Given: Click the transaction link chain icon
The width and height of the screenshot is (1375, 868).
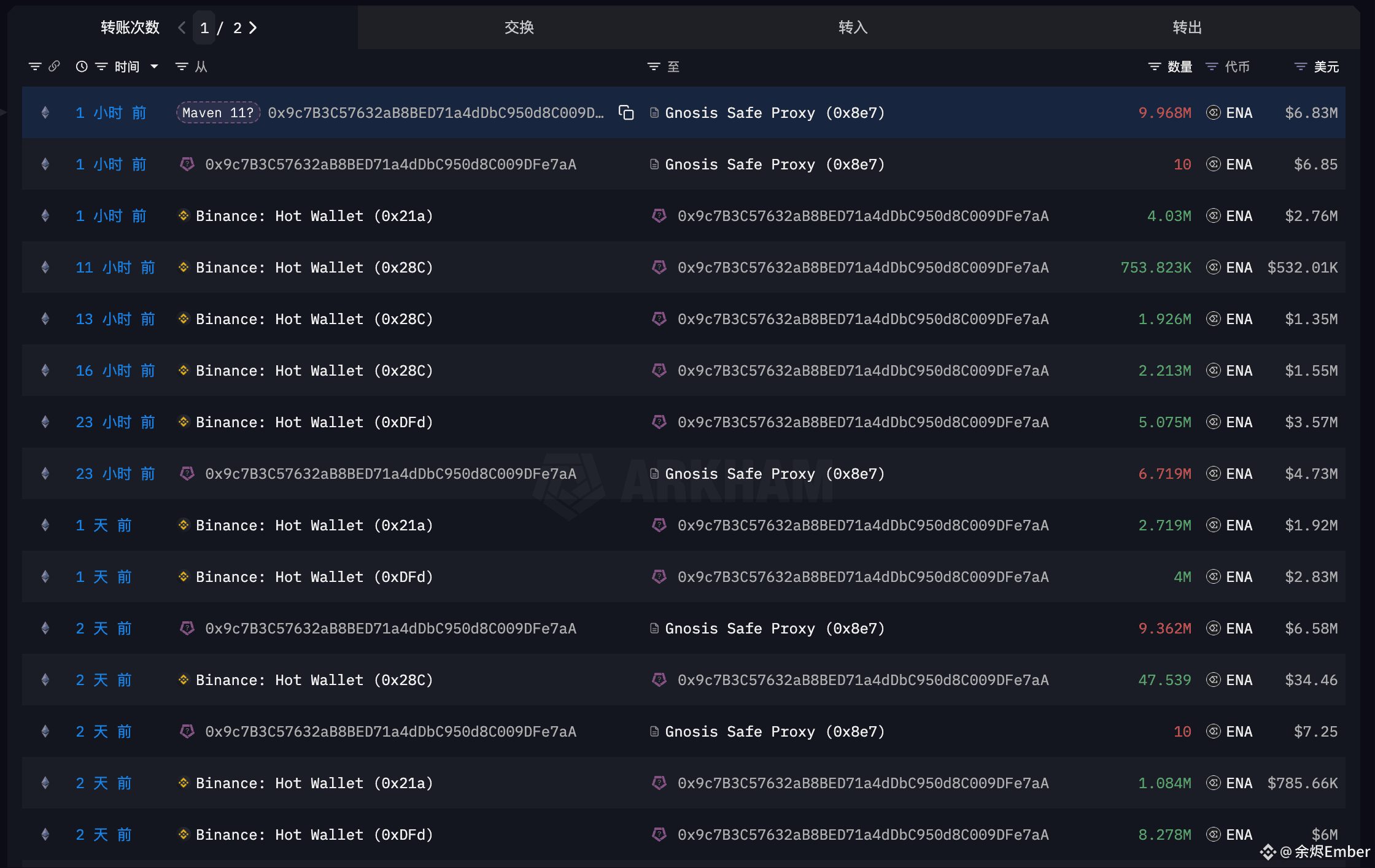Looking at the screenshot, I should [54, 66].
